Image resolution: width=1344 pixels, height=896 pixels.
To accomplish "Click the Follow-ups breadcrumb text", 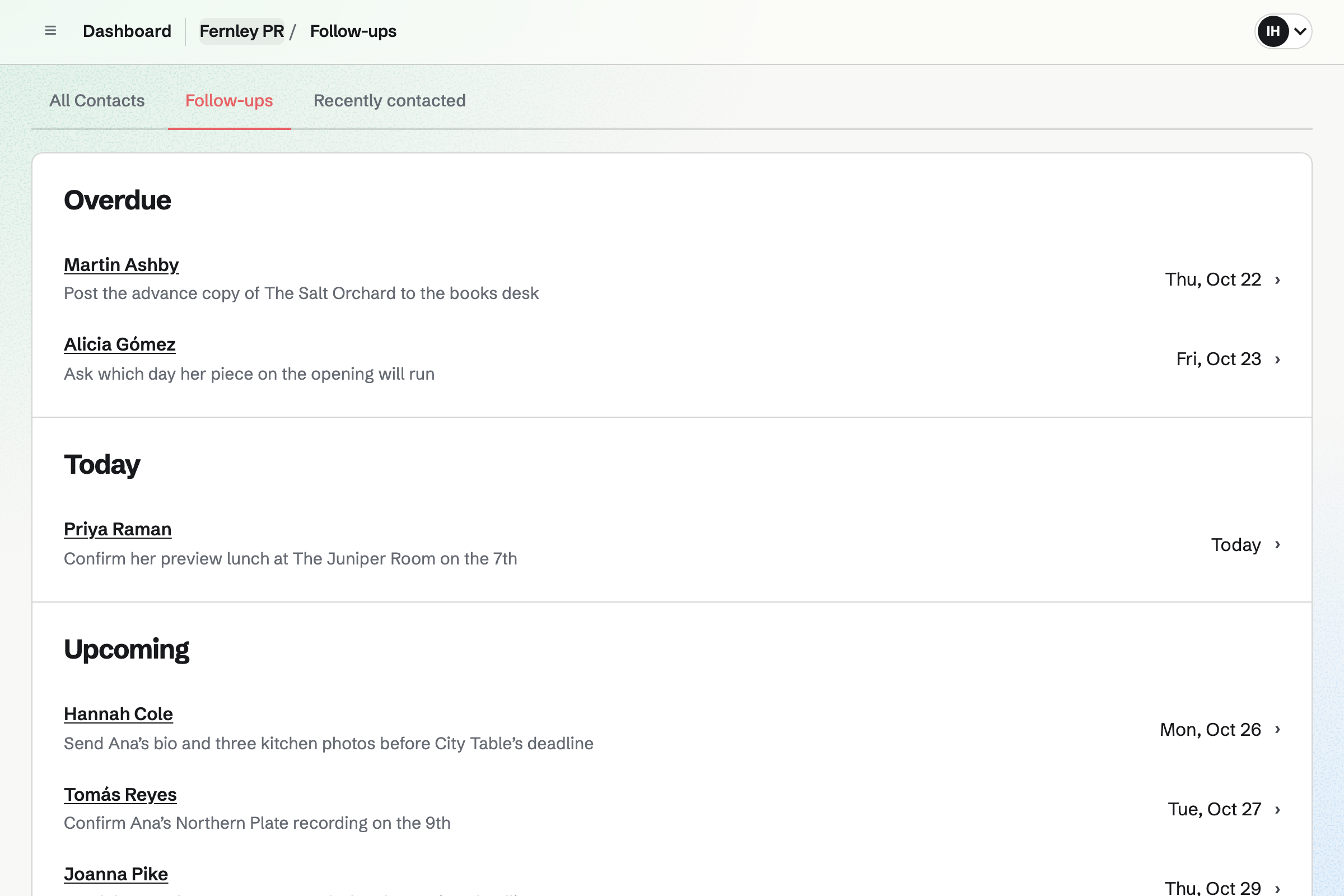I will pos(353,31).
